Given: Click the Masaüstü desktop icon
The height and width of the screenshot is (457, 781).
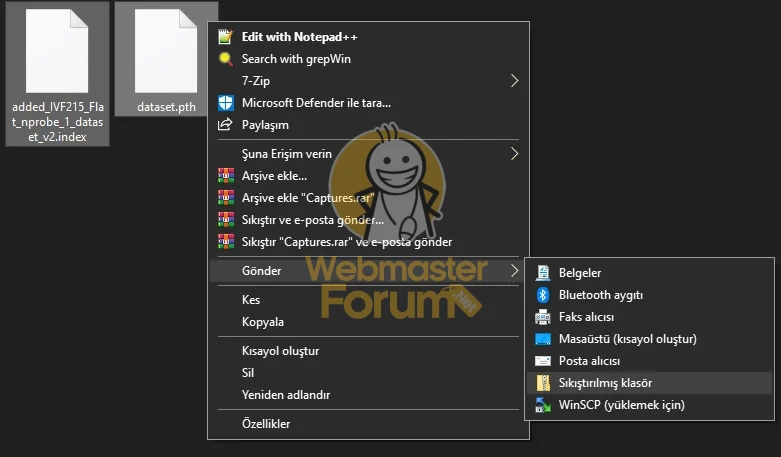Looking at the screenshot, I should point(542,339).
